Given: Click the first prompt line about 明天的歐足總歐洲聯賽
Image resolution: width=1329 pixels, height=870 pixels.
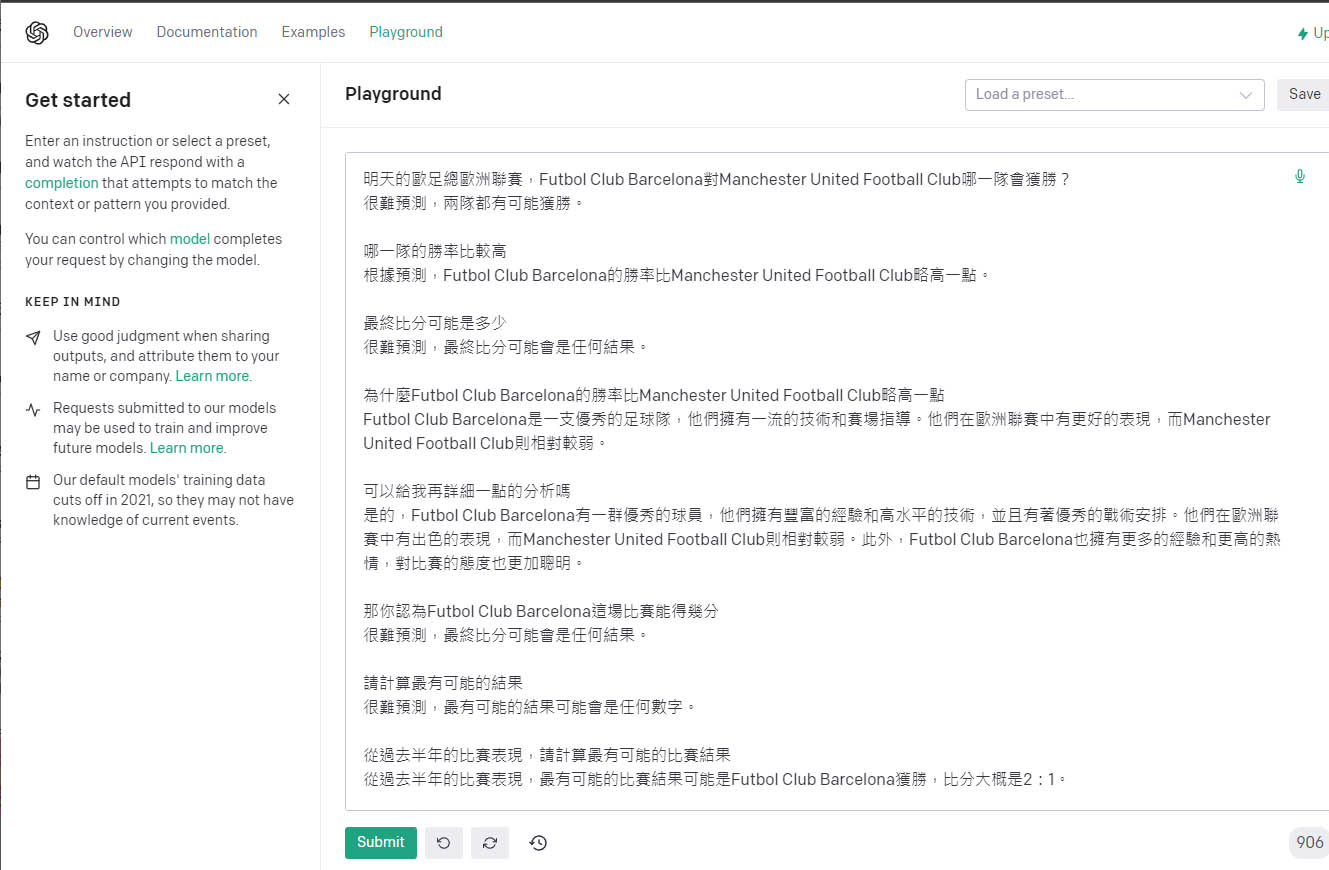Looking at the screenshot, I should [717, 180].
